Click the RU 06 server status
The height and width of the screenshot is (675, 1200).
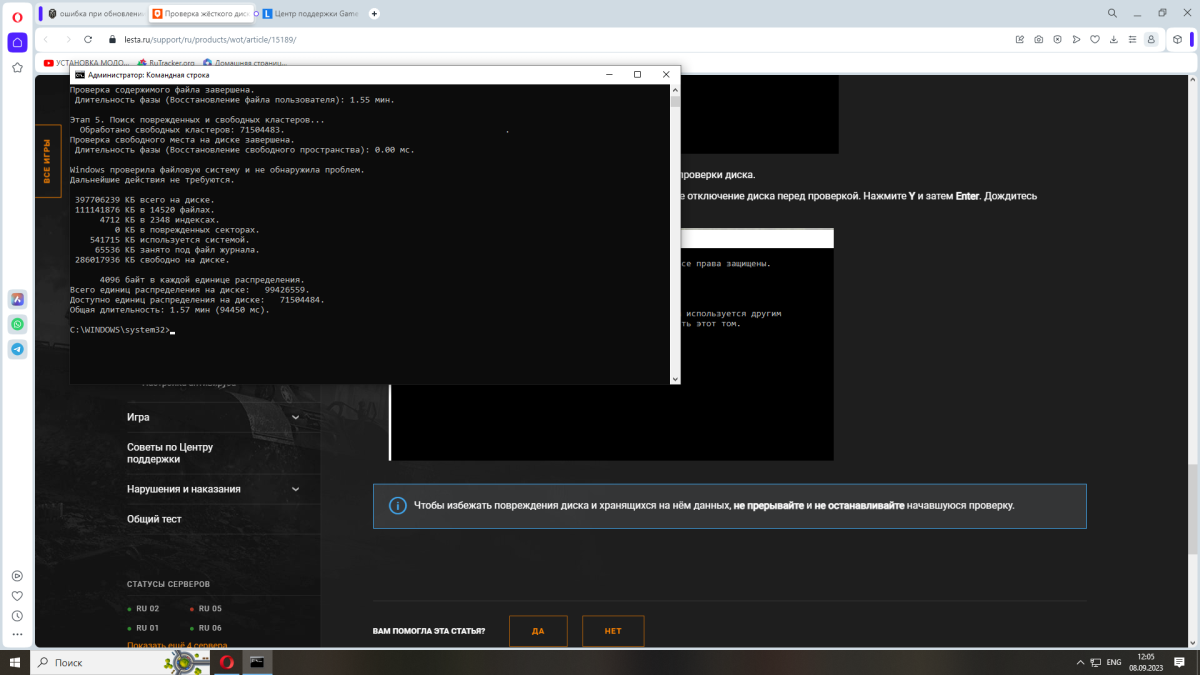point(205,628)
